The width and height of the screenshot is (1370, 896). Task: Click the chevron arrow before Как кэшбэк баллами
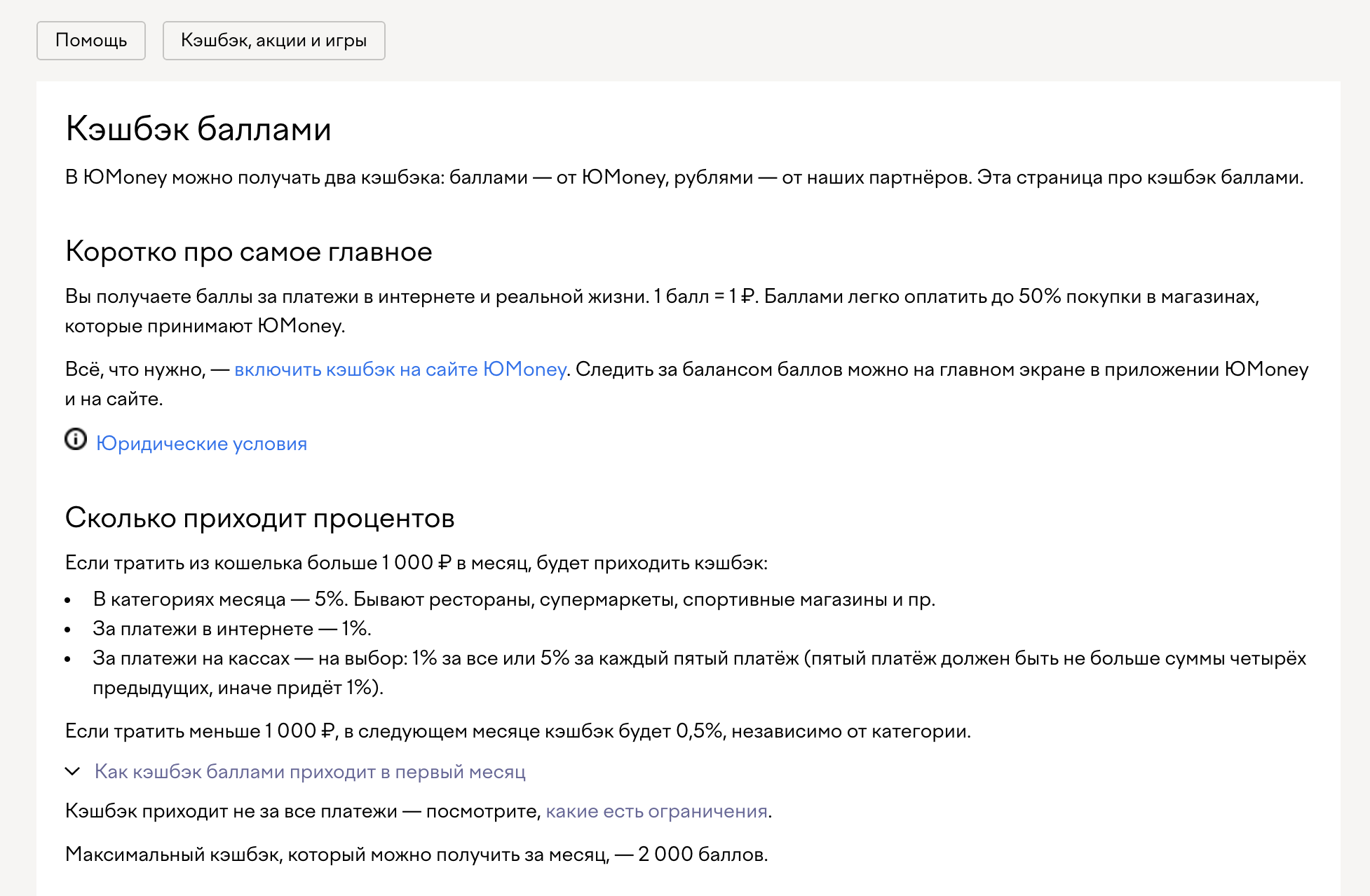[x=72, y=772]
